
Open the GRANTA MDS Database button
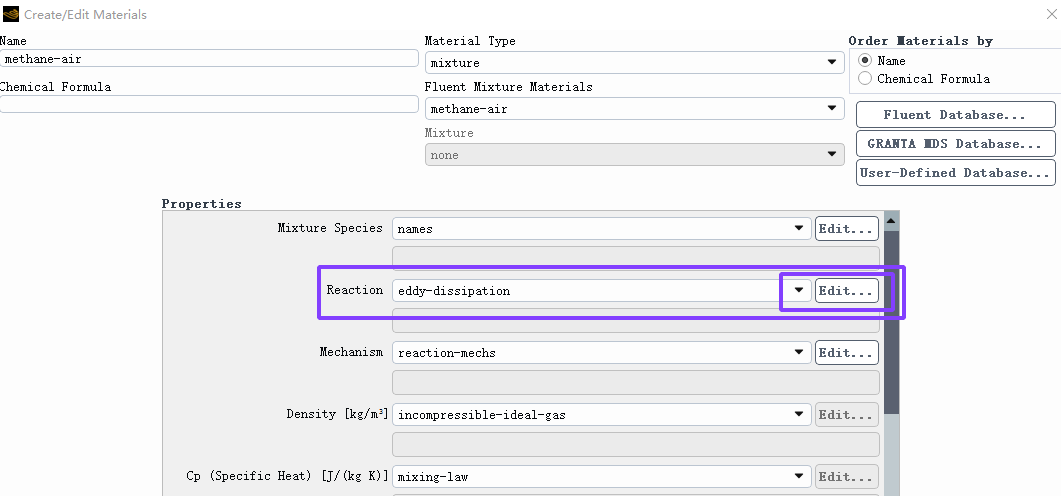point(955,143)
